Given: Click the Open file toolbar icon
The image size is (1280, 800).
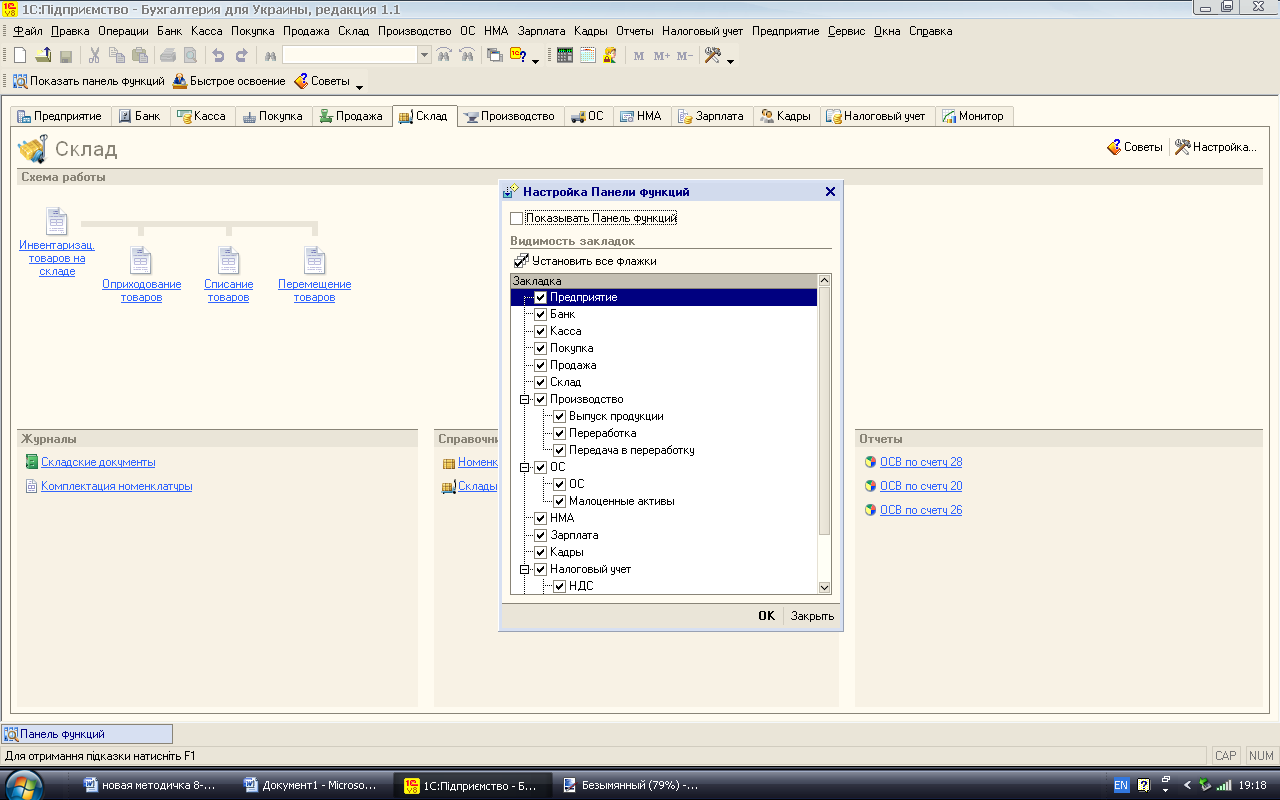Looking at the screenshot, I should point(43,56).
